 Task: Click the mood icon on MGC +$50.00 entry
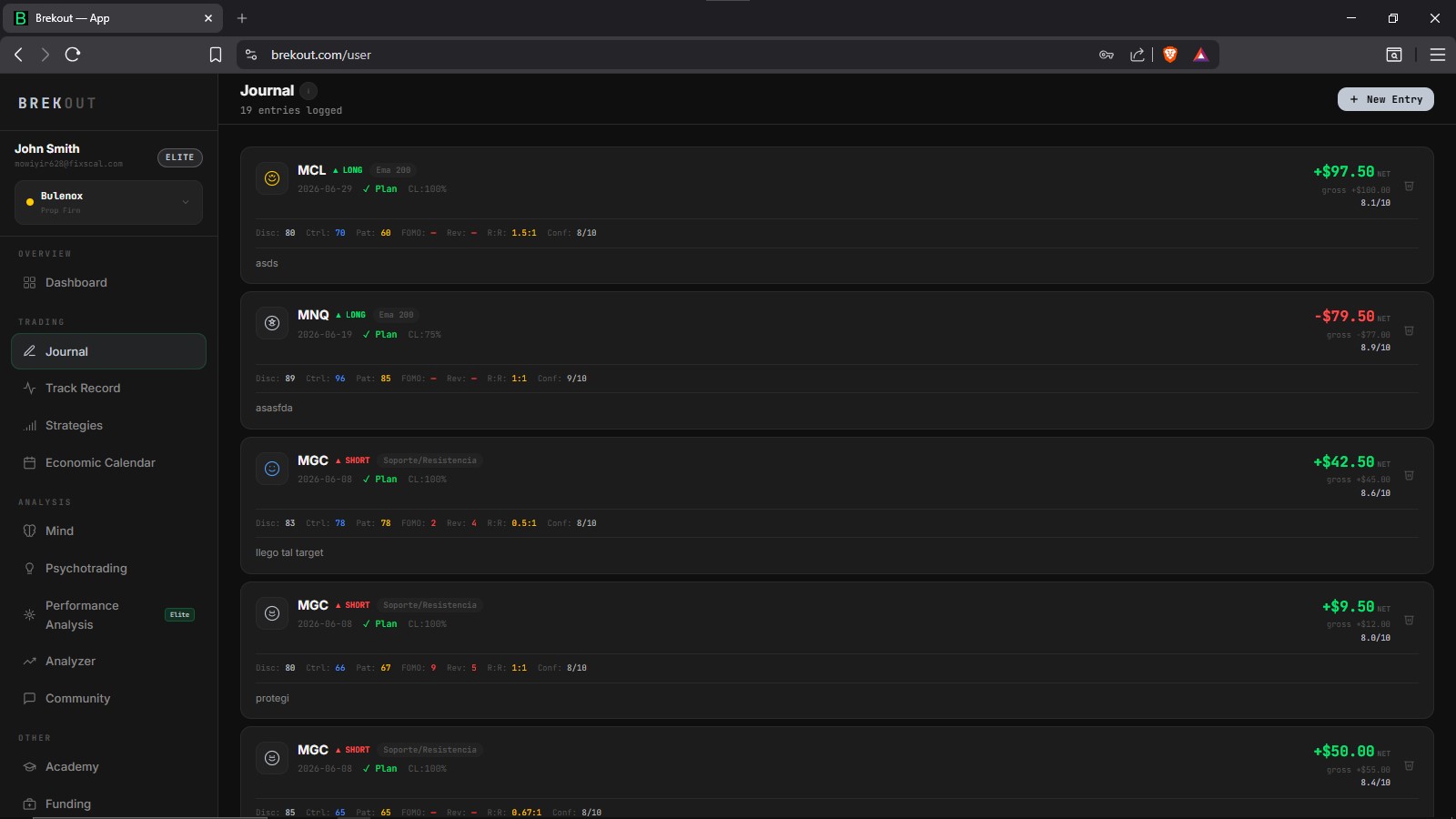(272, 758)
